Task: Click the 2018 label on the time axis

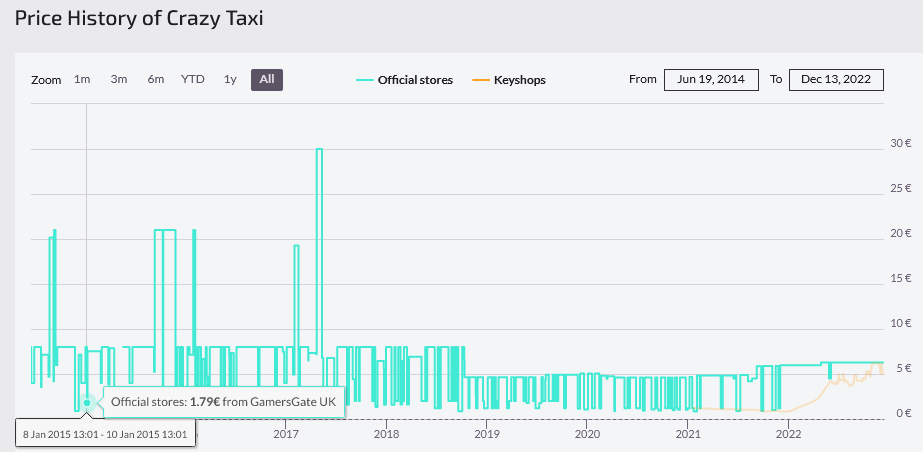Action: tap(386, 434)
